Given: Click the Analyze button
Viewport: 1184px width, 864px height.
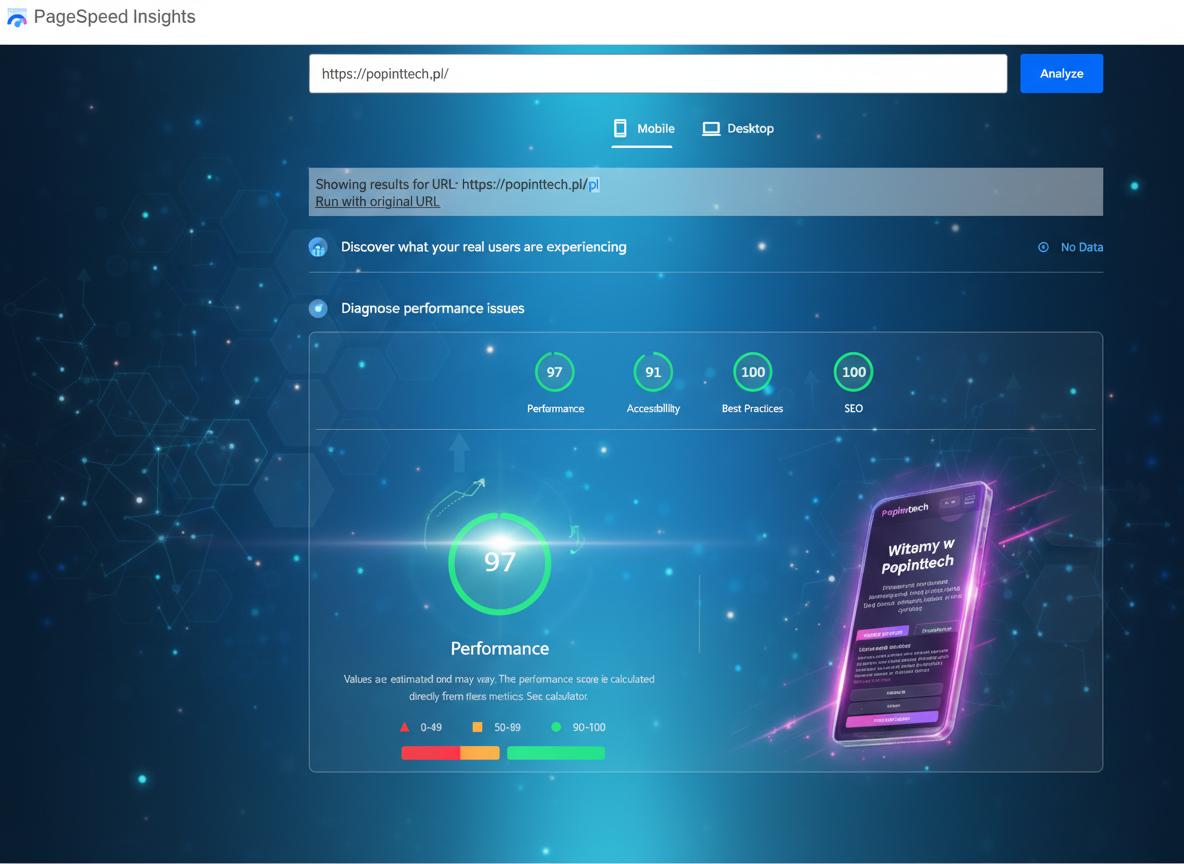Looking at the screenshot, I should pos(1061,73).
